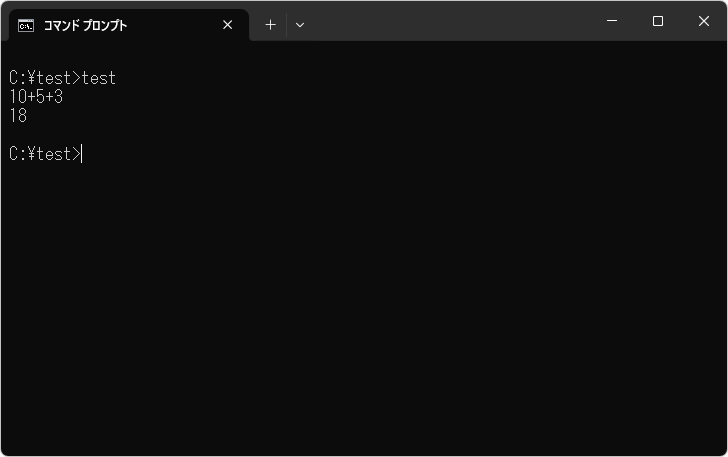Click the number 10 in the expression
Screen dimensions: 728x457
point(18,97)
